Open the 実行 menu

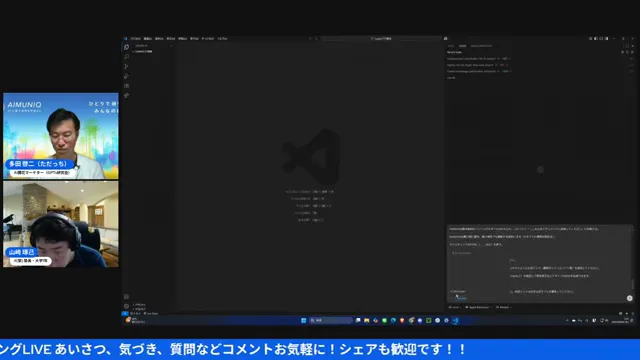pyautogui.click(x=194, y=39)
